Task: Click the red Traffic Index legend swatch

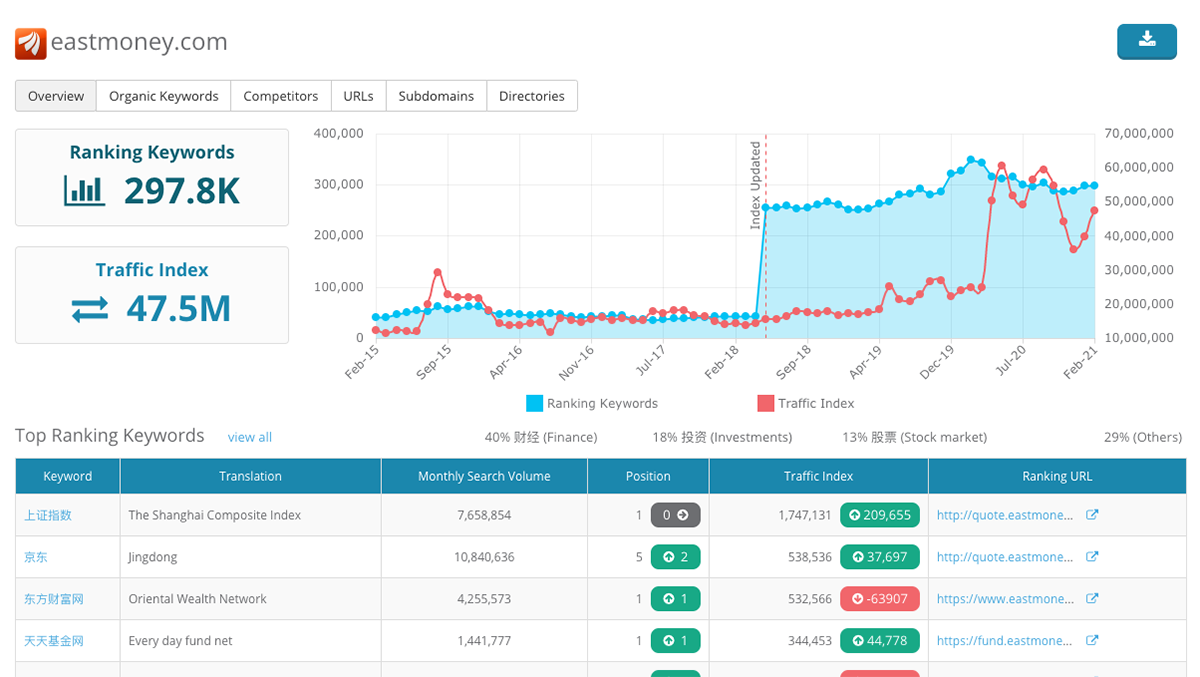Action: 765,403
